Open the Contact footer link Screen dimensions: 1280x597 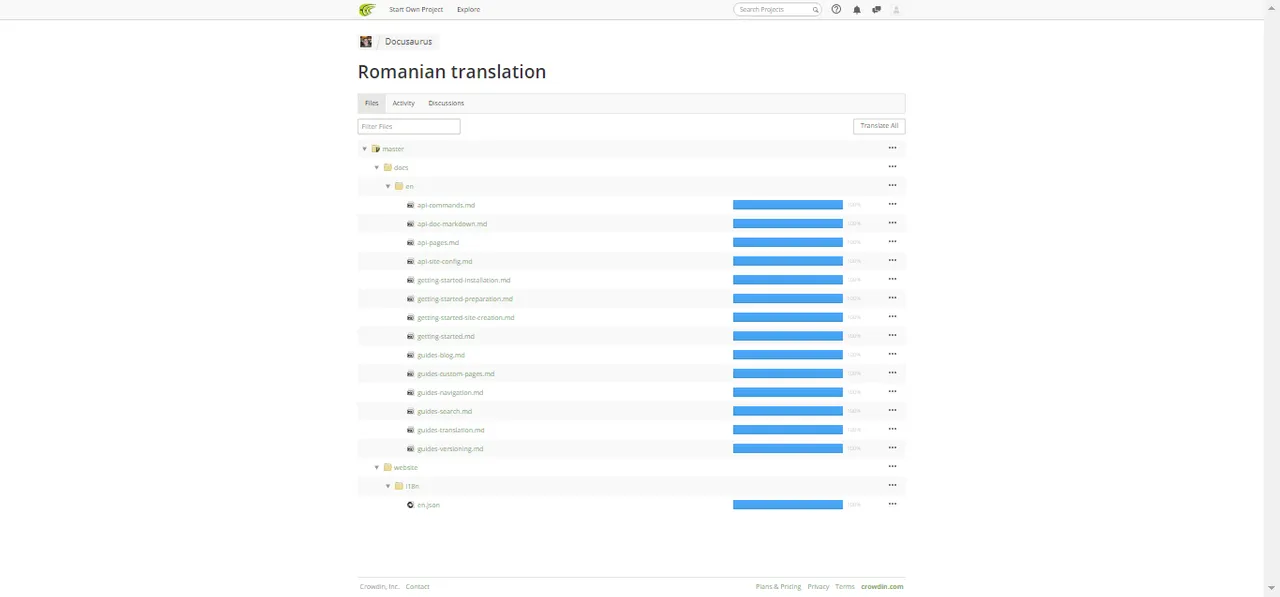417,587
